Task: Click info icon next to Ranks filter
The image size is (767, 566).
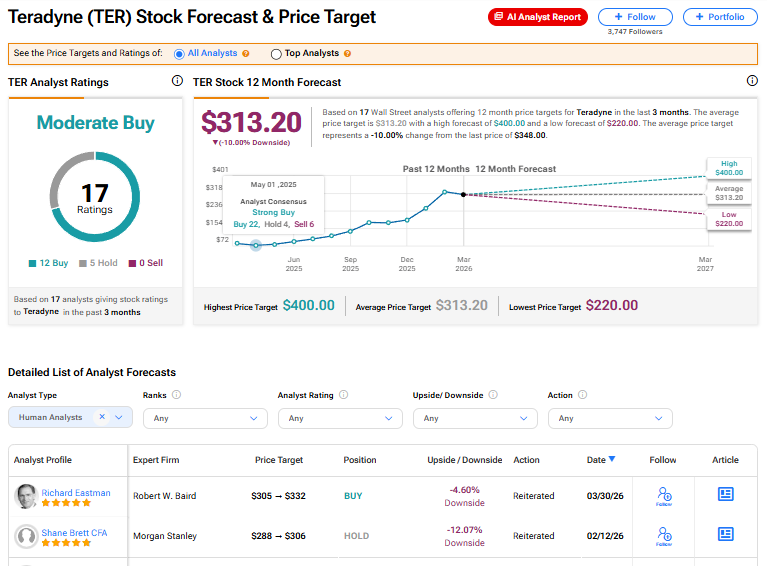Action: pos(177,395)
